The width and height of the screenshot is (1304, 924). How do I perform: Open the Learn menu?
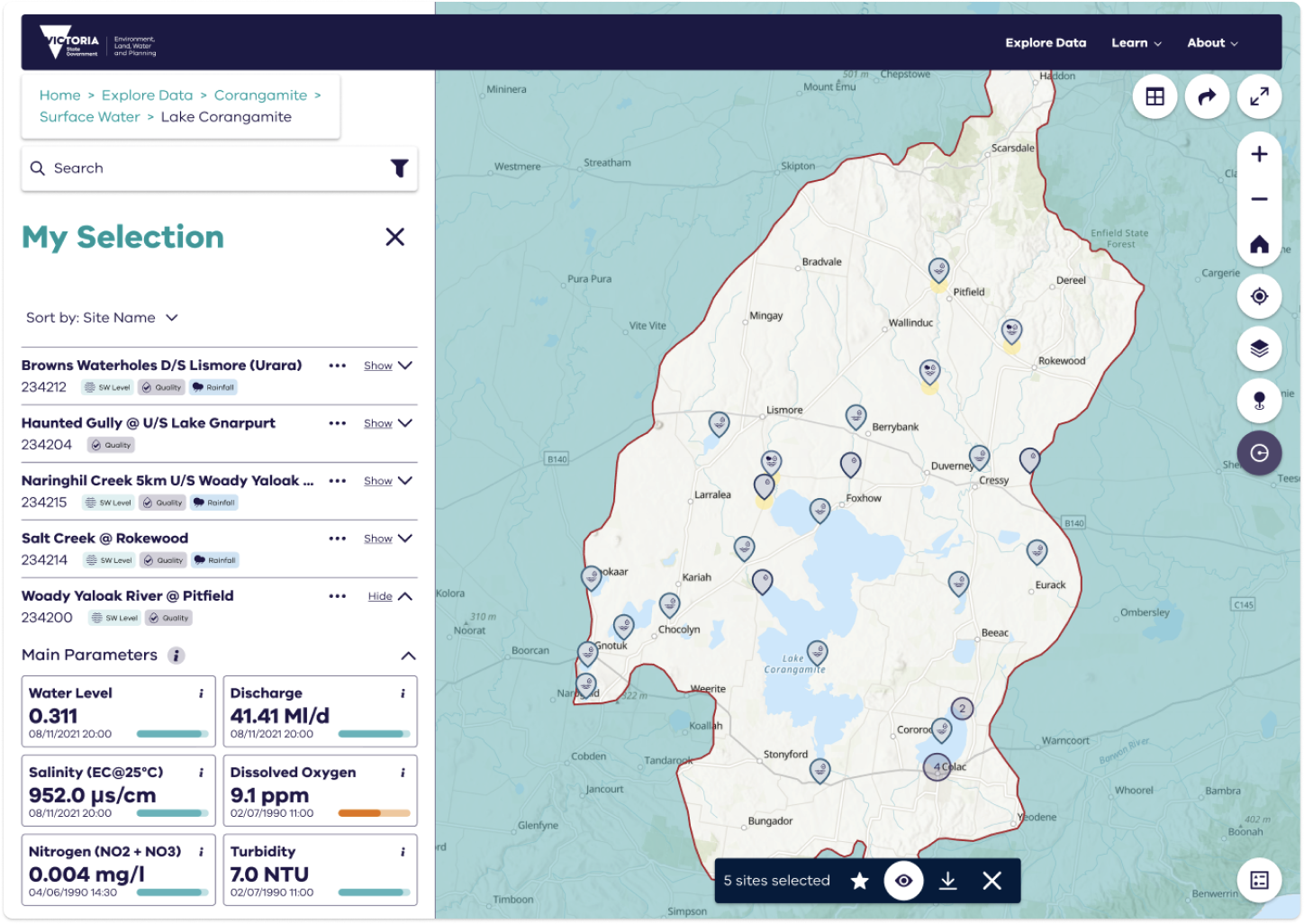tap(1136, 43)
